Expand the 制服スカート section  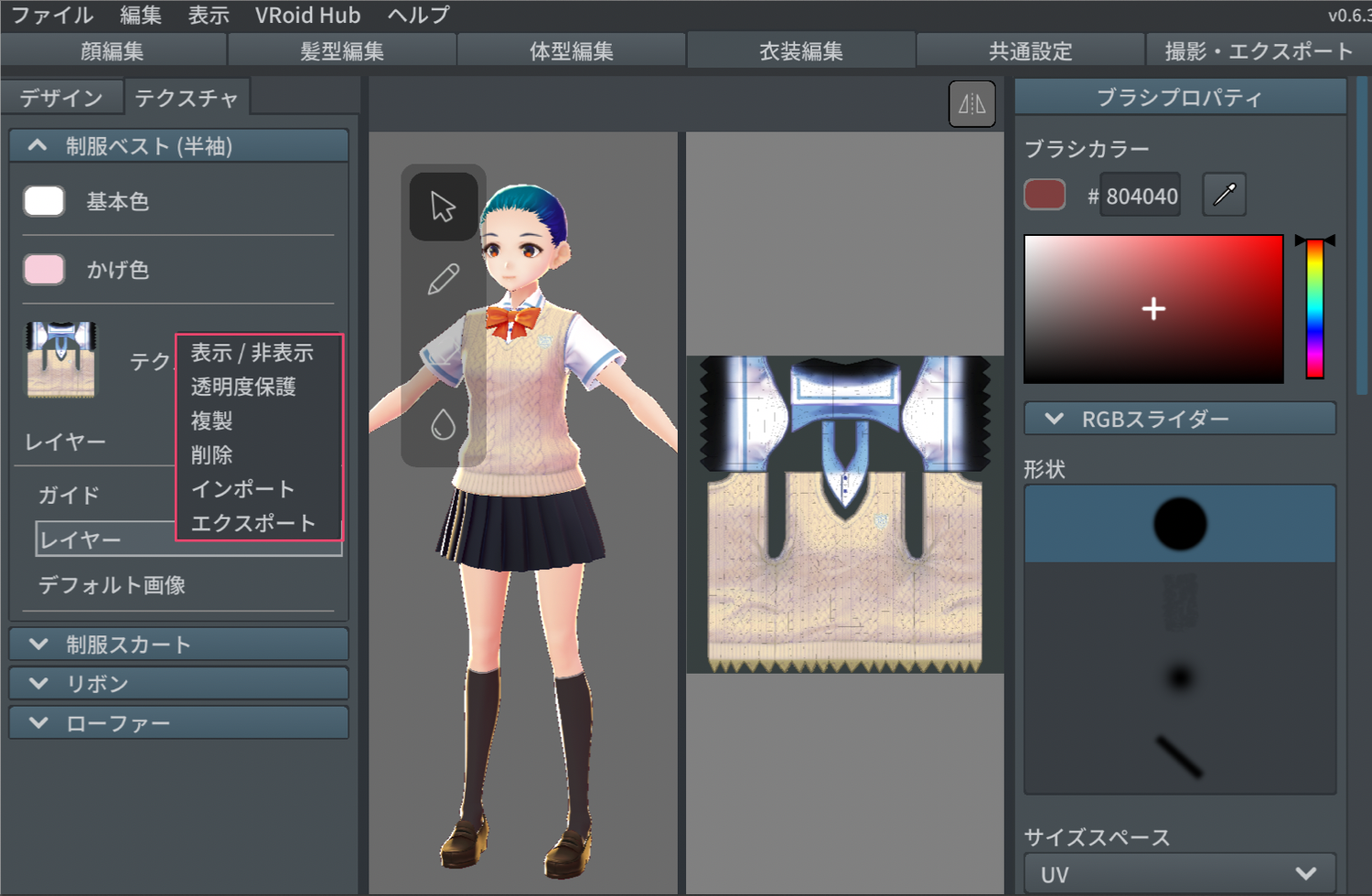click(178, 645)
